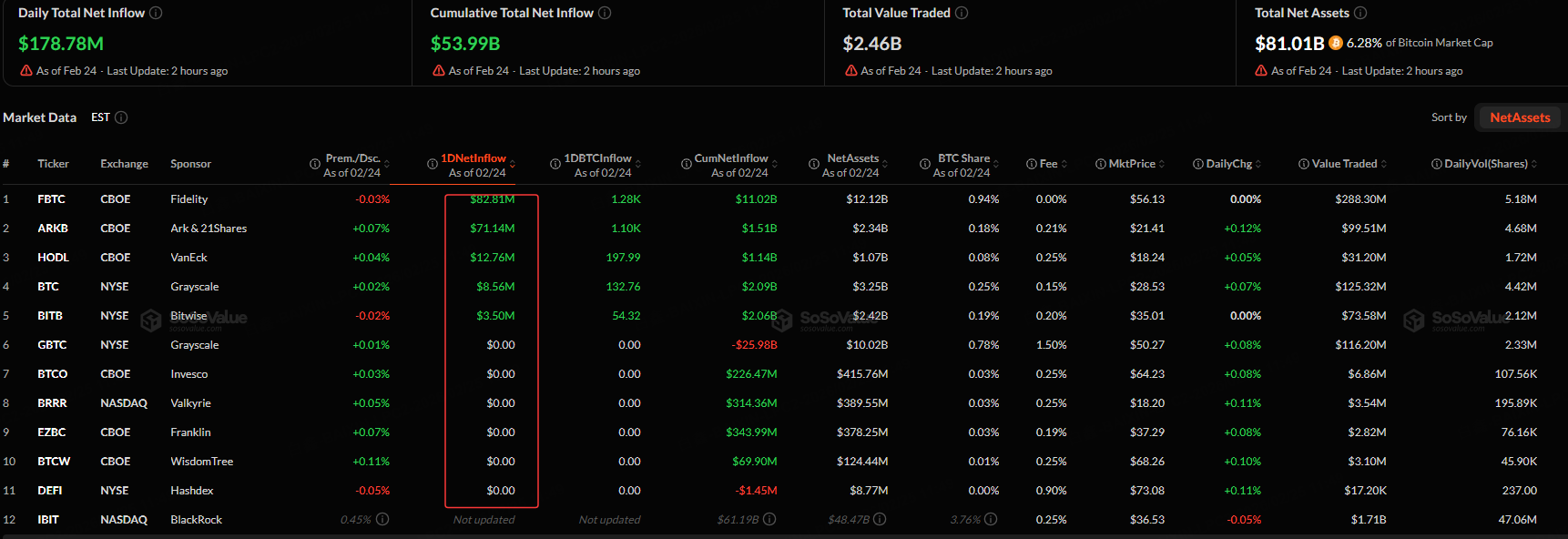Screen dimensions: 1568x539
Task: Sort by 1DNetInflow using its sort arrows
Action: (513, 164)
